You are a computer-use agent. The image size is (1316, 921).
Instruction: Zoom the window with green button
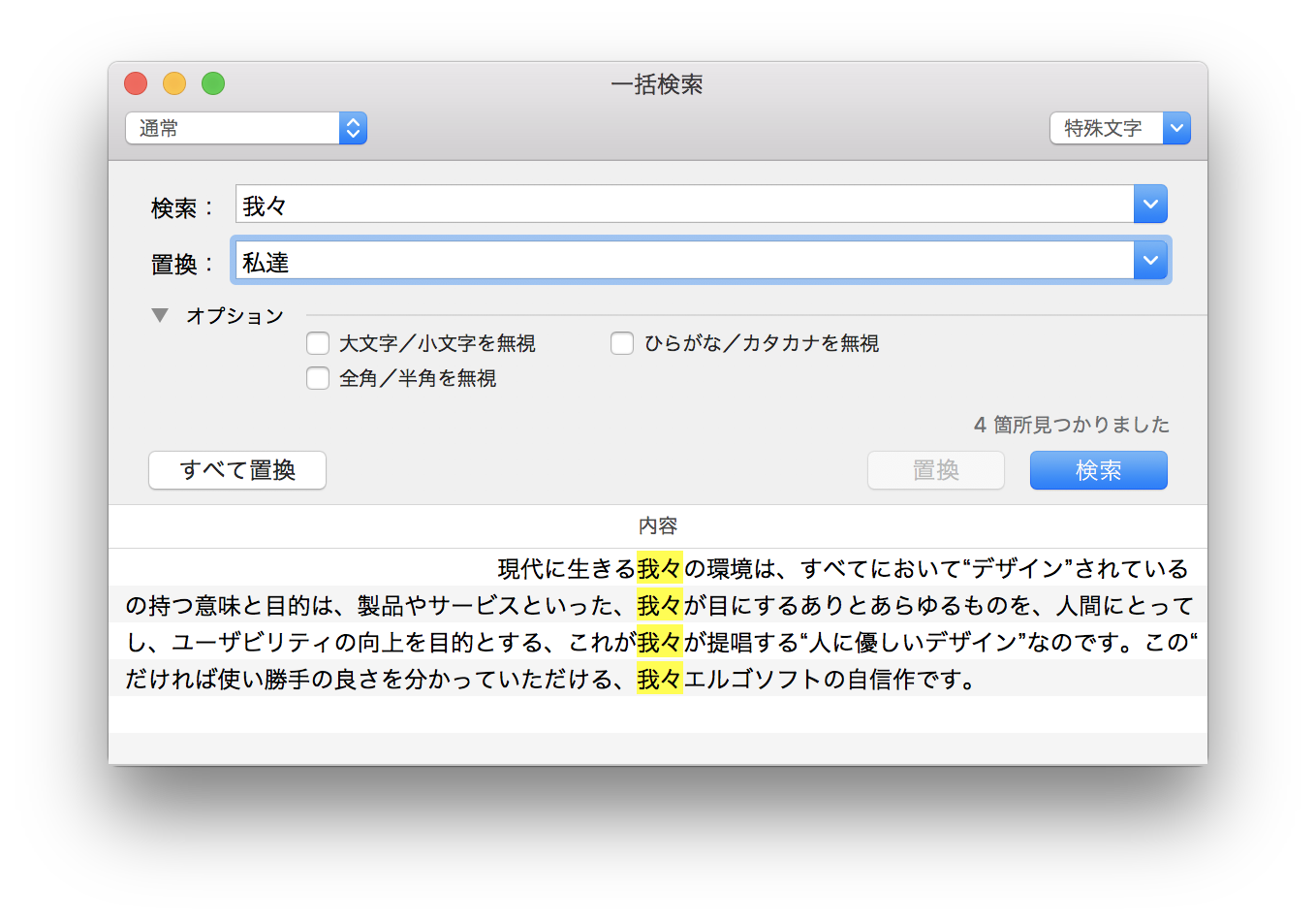213,83
